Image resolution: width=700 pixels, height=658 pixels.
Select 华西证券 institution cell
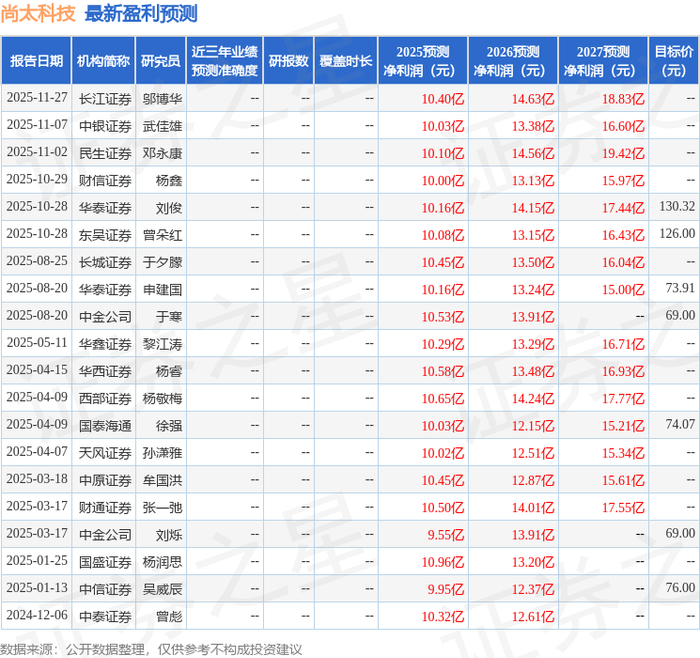click(x=105, y=371)
